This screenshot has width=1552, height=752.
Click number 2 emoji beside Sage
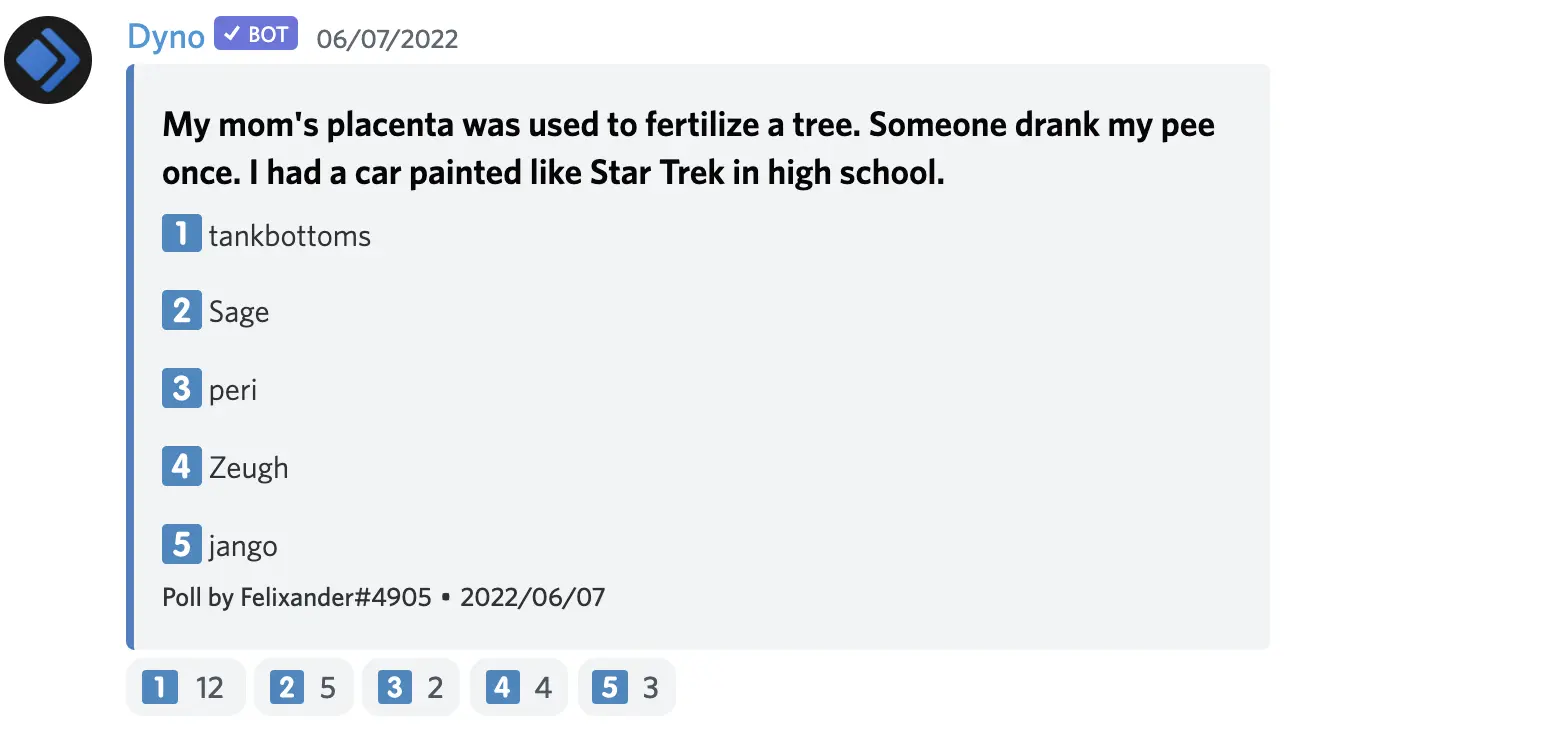pyautogui.click(x=181, y=311)
